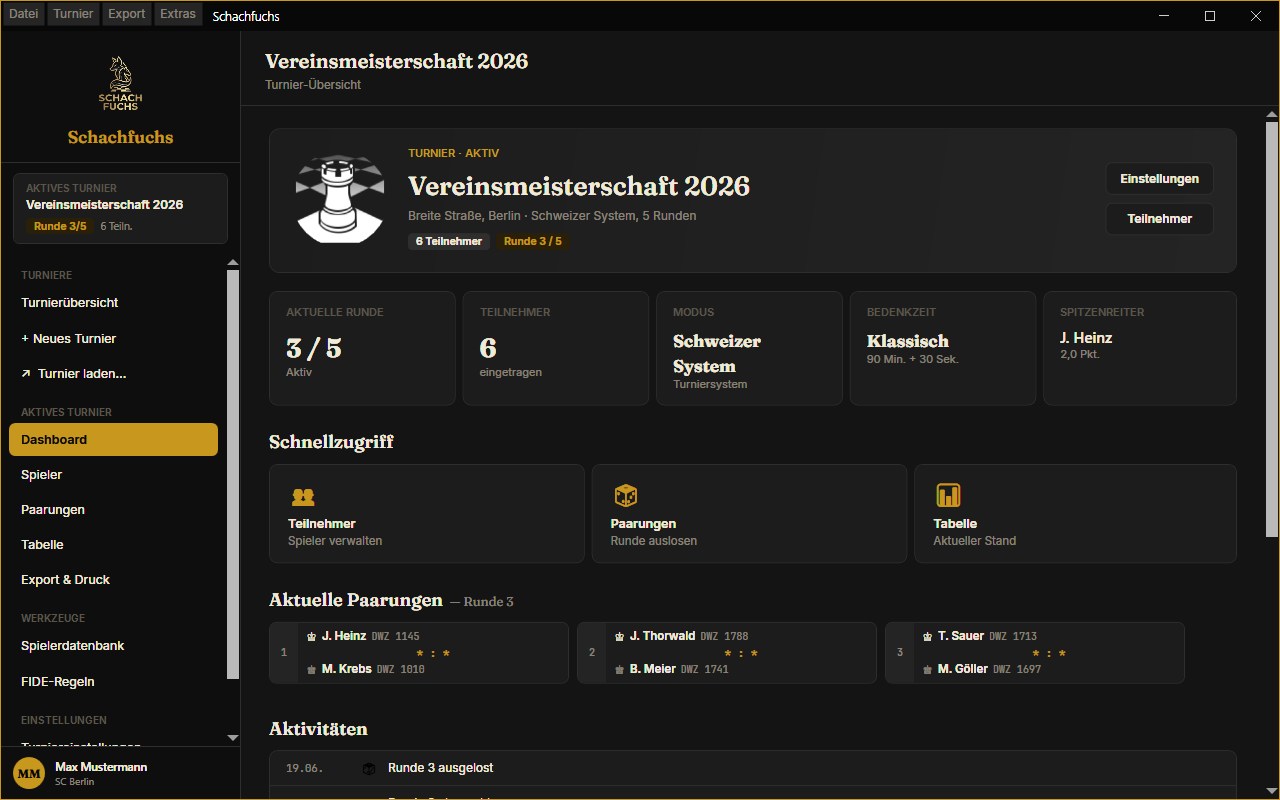Select the Dashboard sidebar item
Viewport: 1280px width, 800px height.
coord(113,439)
